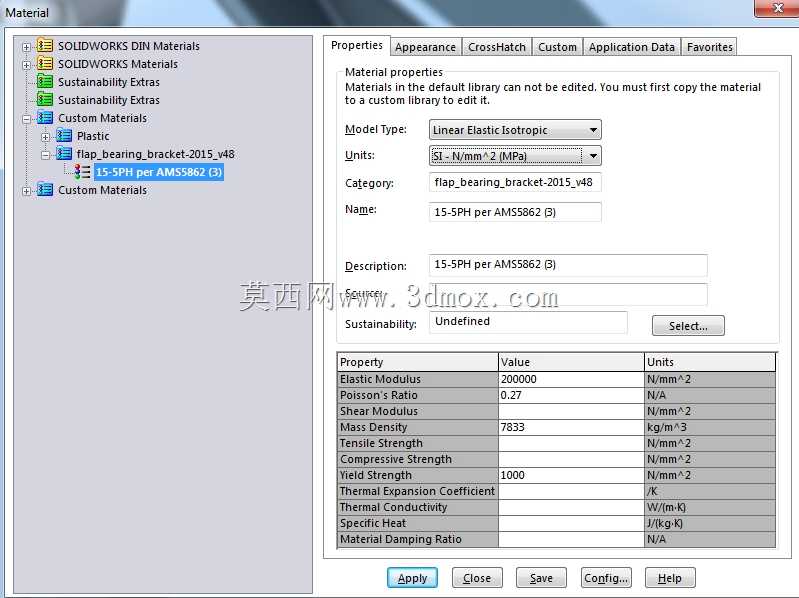Expand SOLIDWORKS DIN Materials node

click(x=26, y=47)
